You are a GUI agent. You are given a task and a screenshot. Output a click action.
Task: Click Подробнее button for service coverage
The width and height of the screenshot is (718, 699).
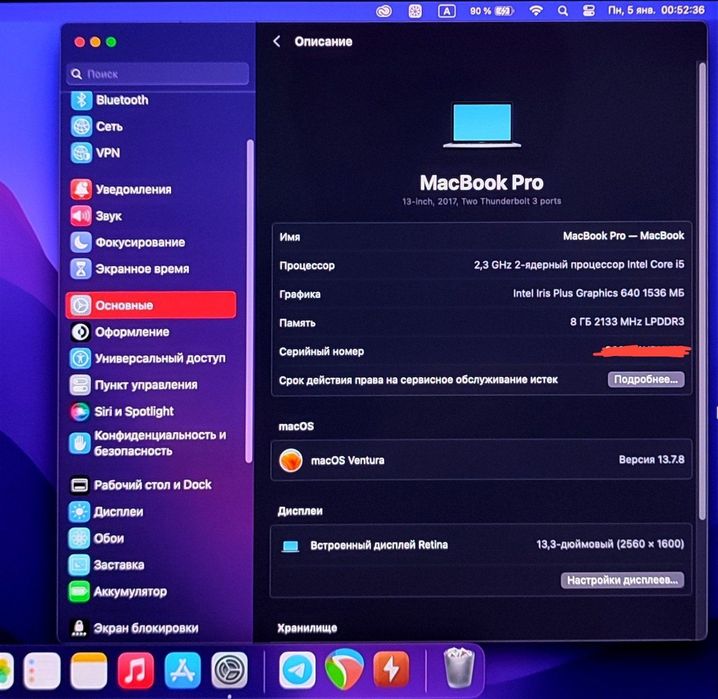pyautogui.click(x=646, y=379)
